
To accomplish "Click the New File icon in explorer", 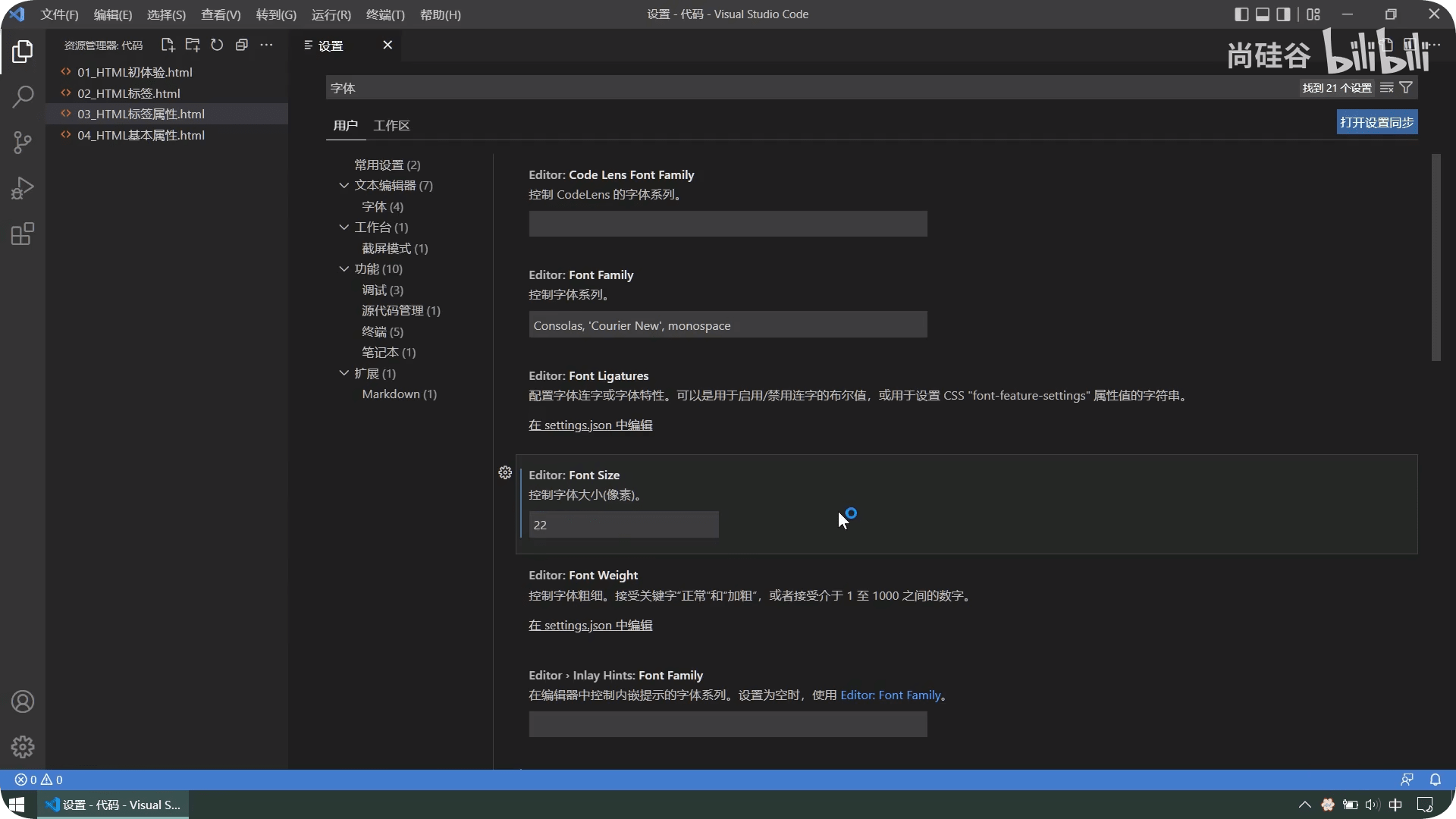I will point(168,45).
